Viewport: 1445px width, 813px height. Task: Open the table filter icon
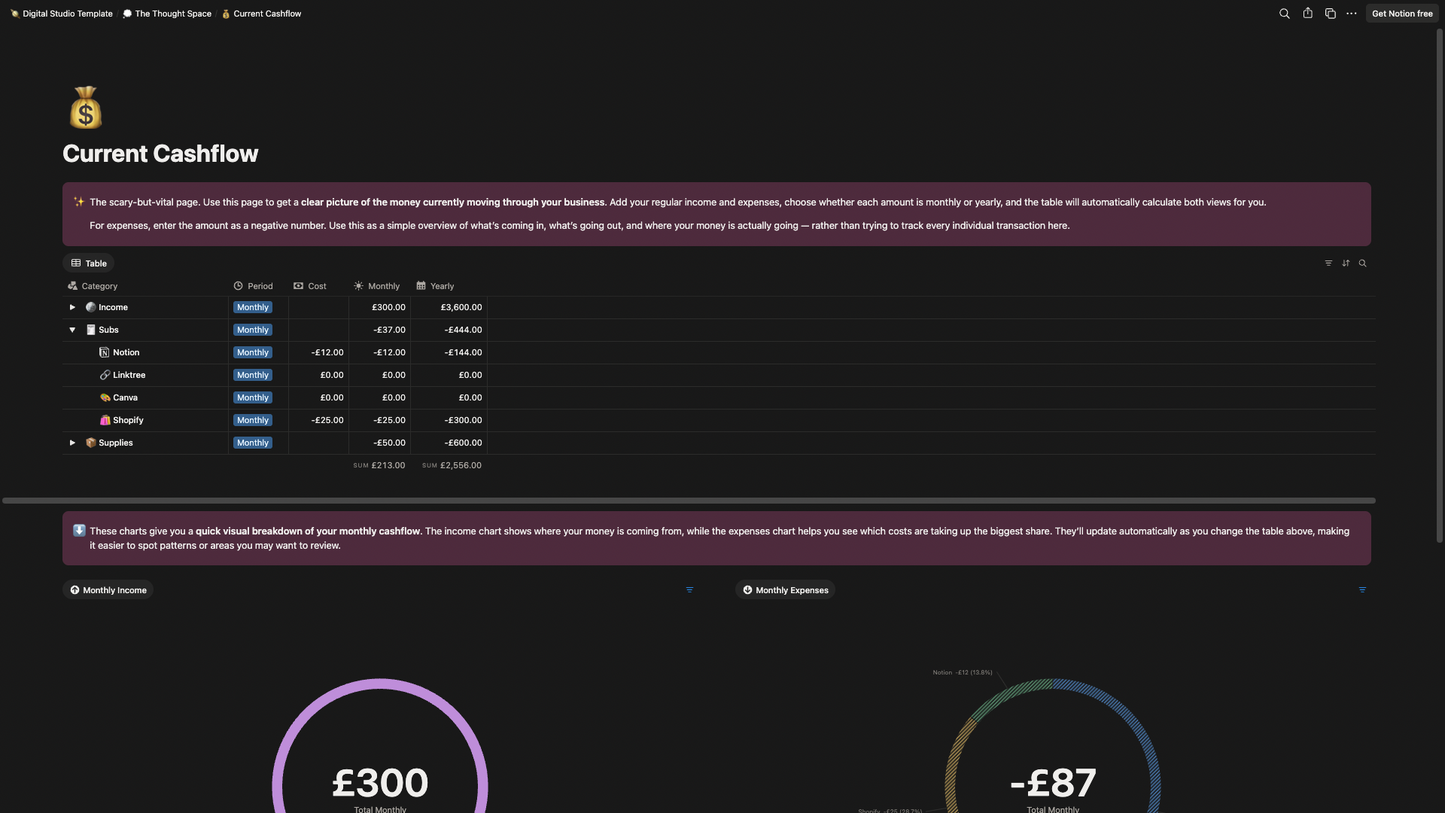tap(1328, 263)
